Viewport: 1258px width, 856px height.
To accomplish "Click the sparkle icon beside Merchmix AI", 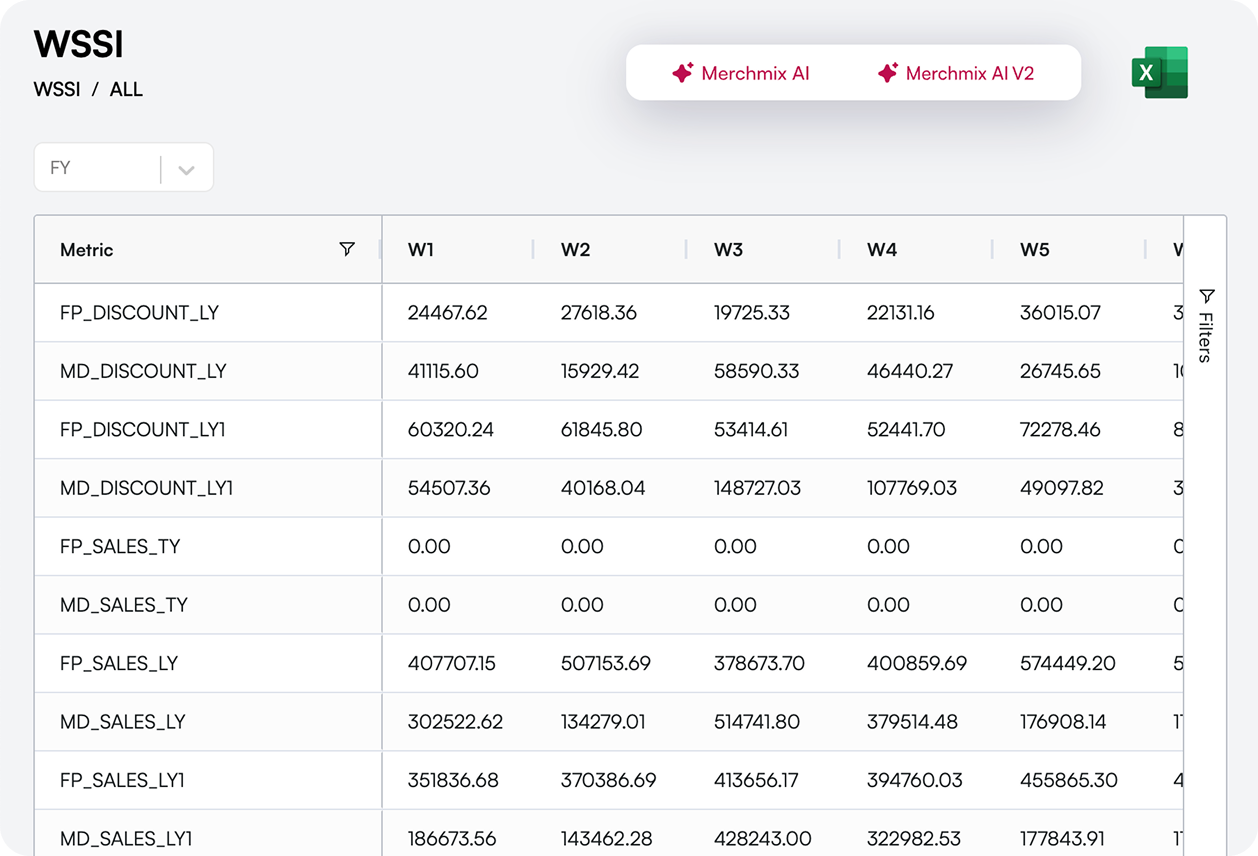I will tap(683, 73).
